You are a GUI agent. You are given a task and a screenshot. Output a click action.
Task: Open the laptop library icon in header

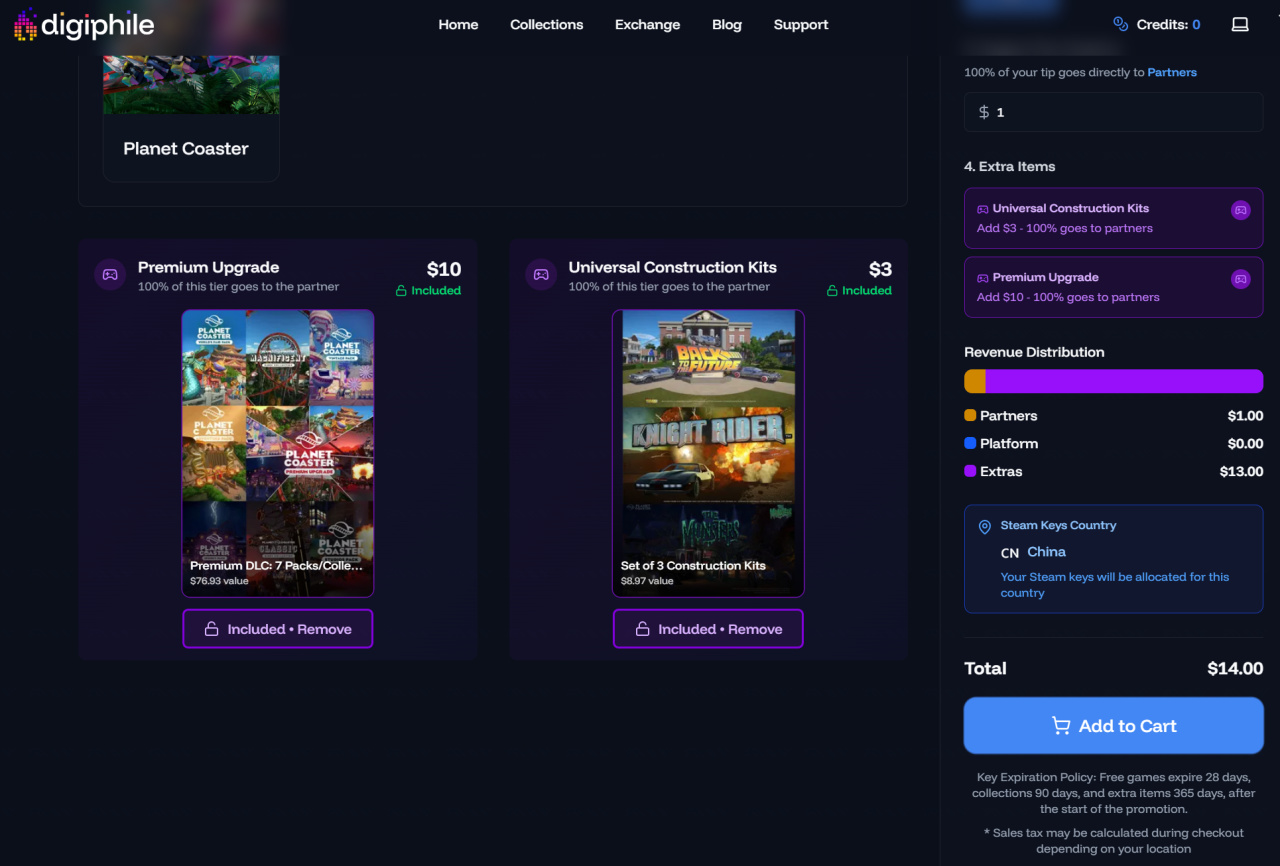(x=1240, y=24)
